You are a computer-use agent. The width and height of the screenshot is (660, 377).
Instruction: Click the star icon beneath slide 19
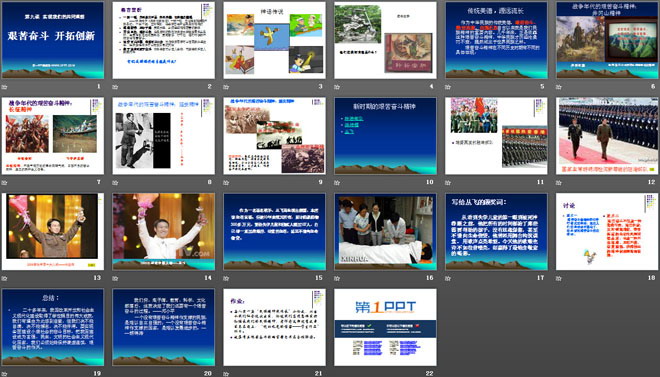[x=4, y=374]
